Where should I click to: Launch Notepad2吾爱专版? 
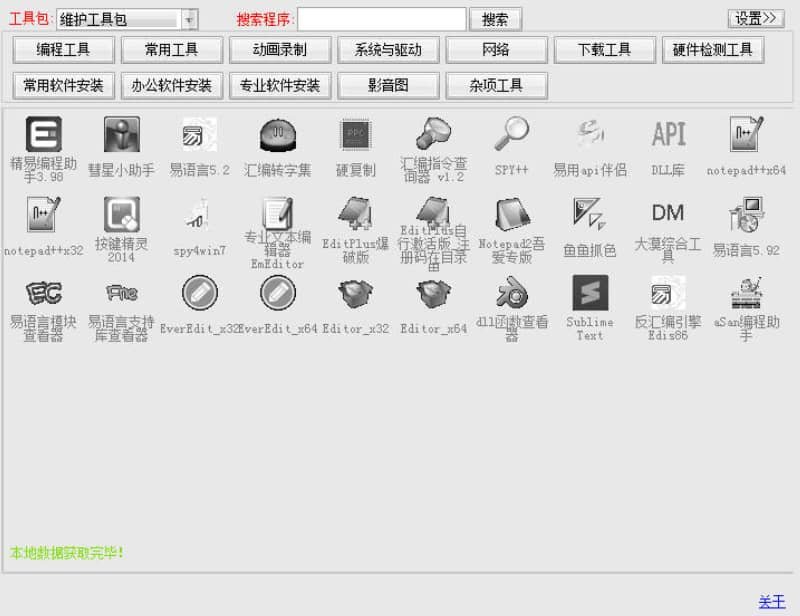512,214
